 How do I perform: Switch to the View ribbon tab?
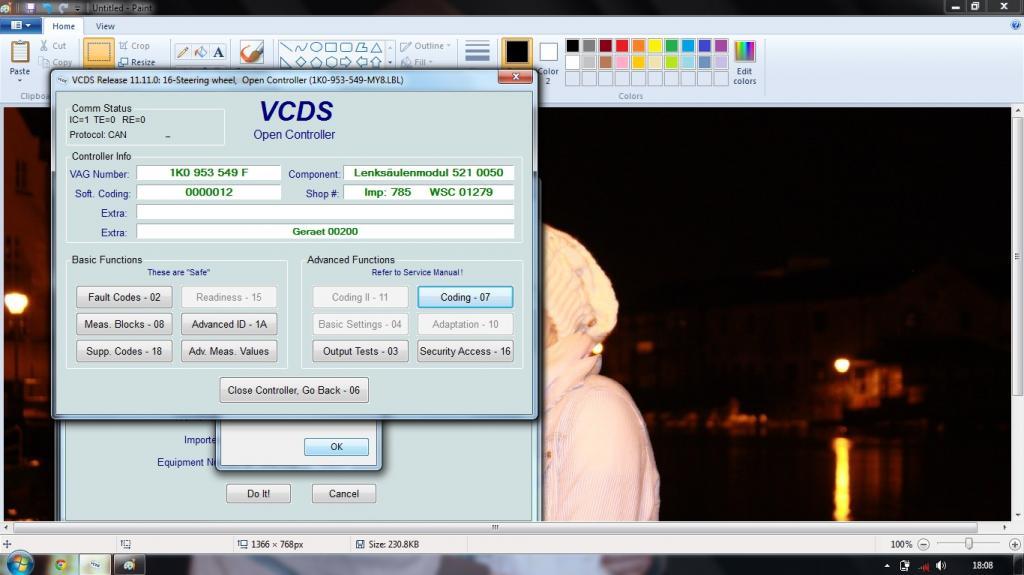click(x=105, y=26)
